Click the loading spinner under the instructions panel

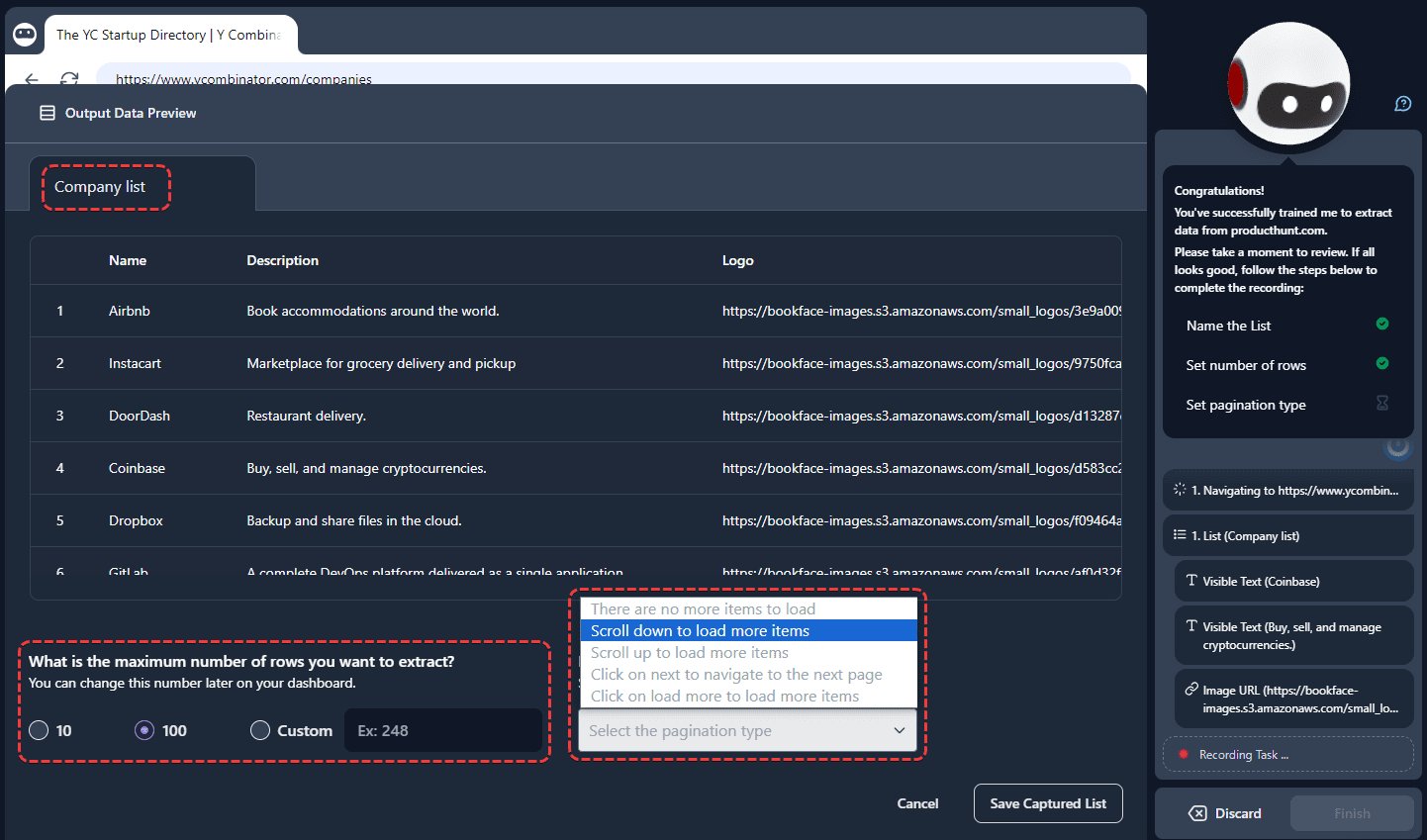1397,447
